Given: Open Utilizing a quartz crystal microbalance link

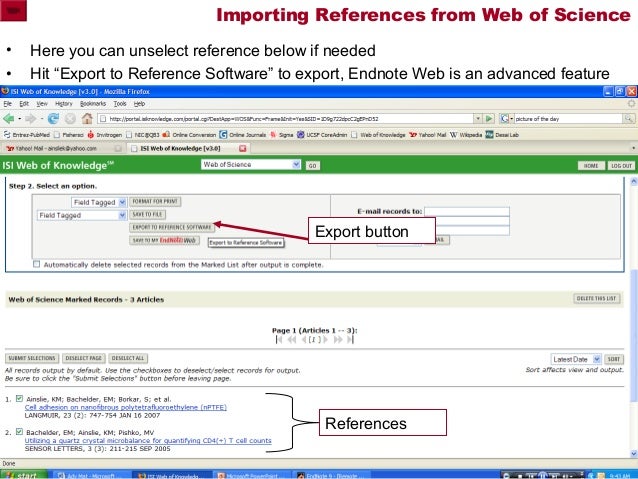Looking at the screenshot, I should click(148, 440).
